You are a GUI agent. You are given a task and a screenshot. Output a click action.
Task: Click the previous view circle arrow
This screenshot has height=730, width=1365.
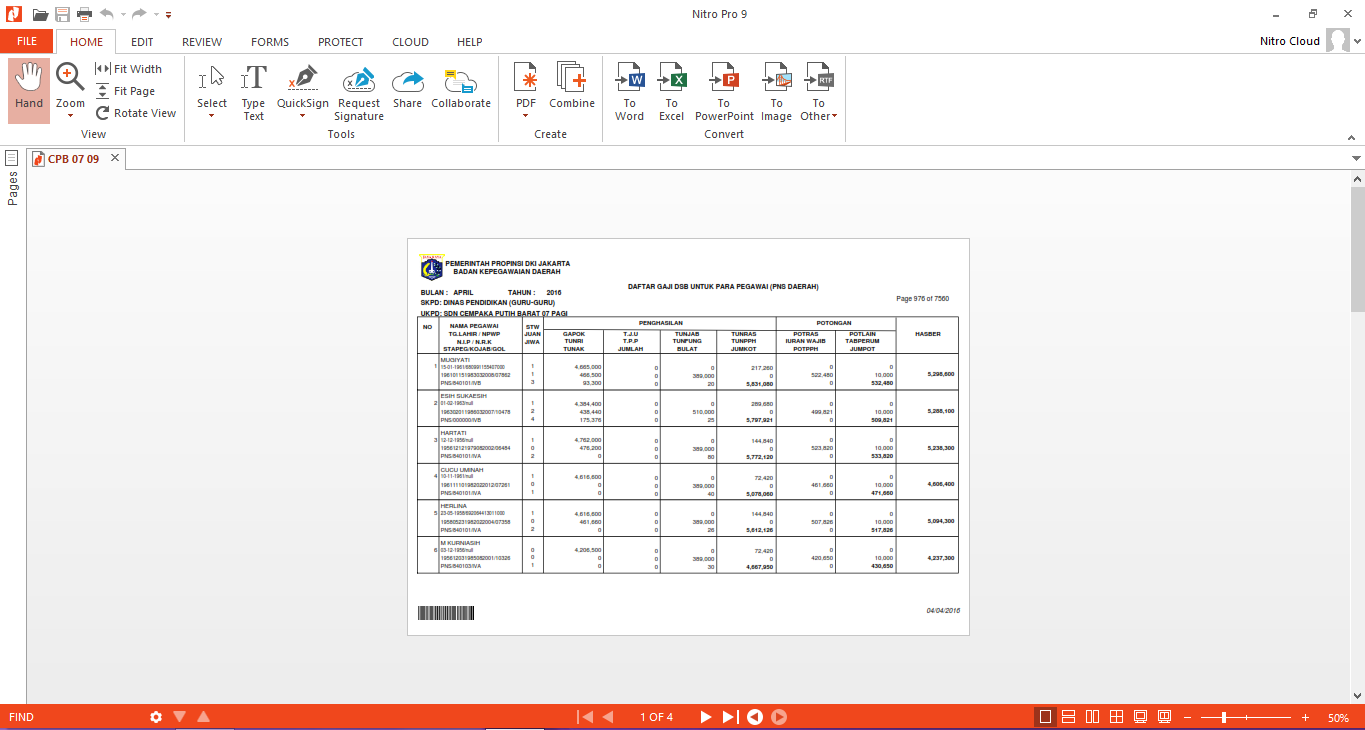755,717
